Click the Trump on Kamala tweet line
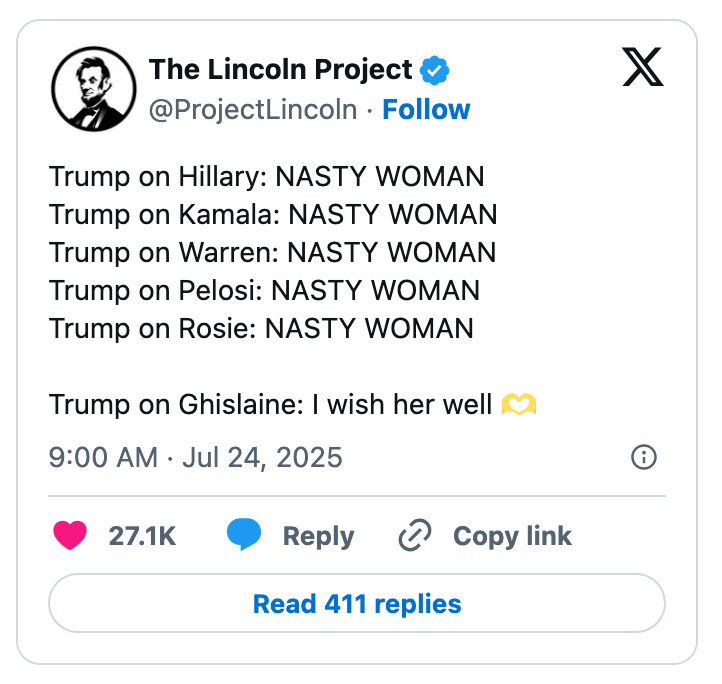 [273, 215]
